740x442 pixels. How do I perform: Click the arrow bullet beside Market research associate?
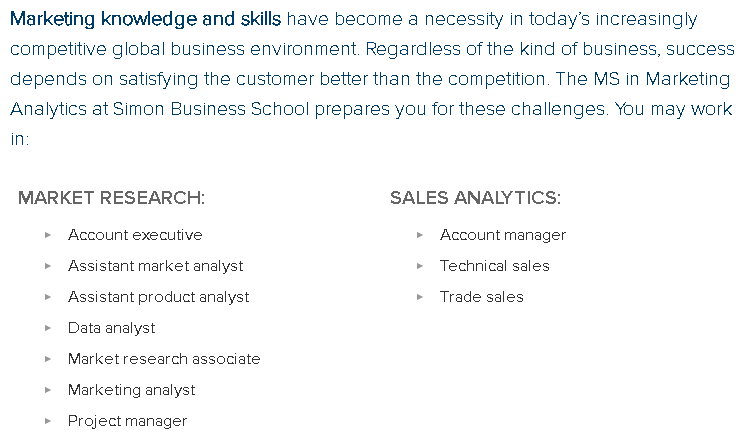48,359
